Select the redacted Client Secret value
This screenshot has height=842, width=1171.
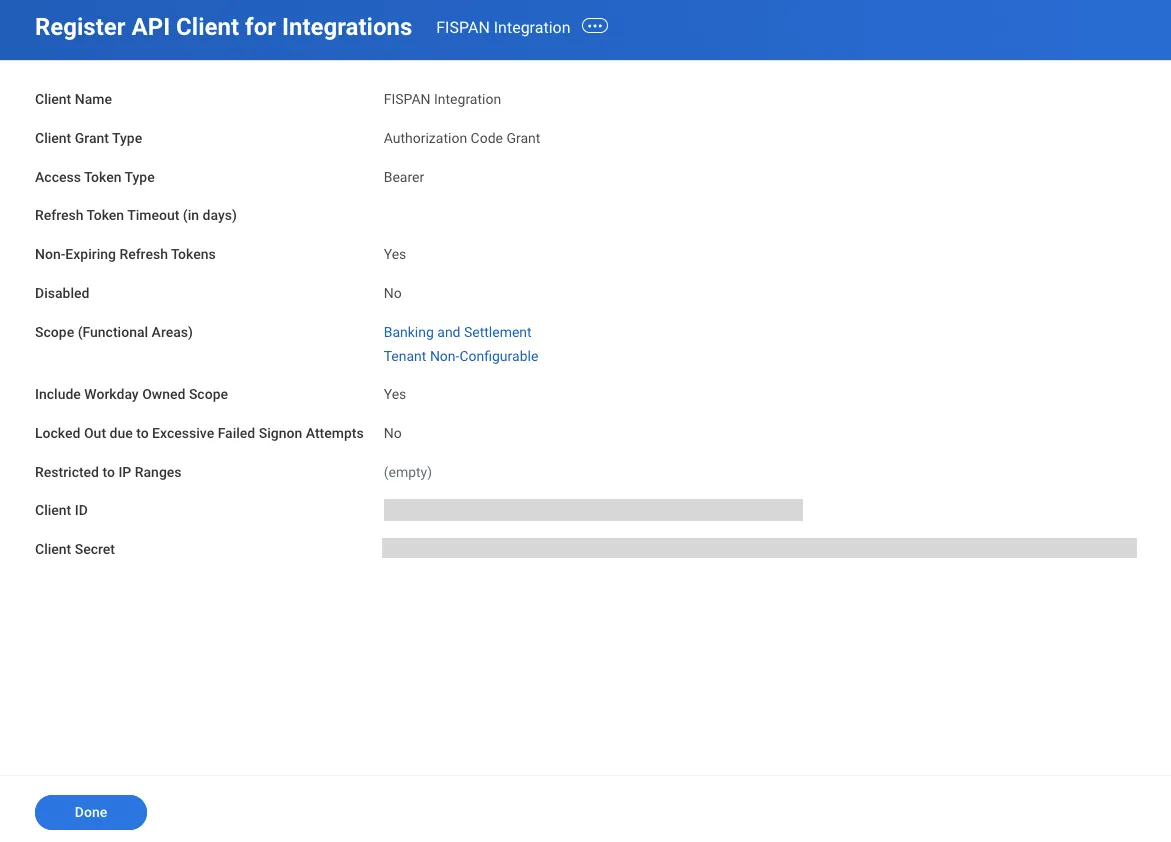[760, 548]
